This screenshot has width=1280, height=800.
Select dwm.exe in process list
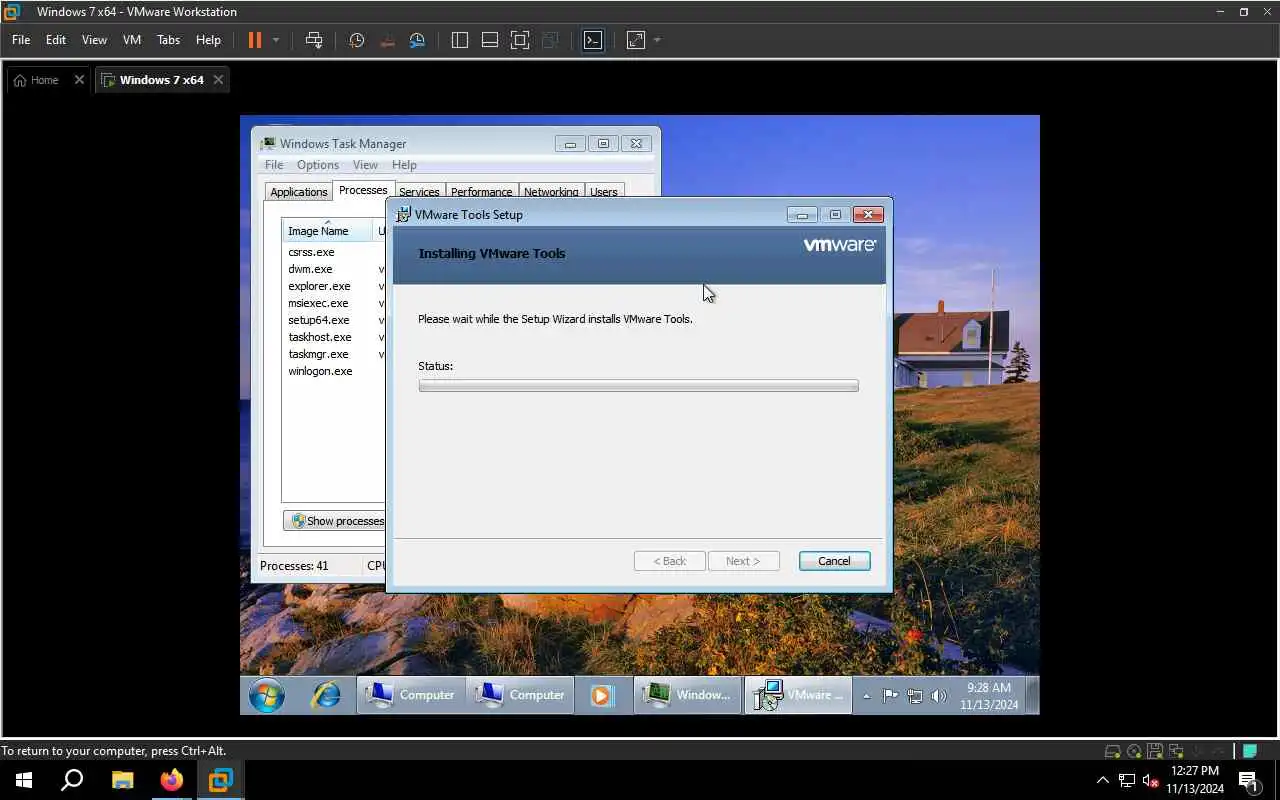point(310,269)
